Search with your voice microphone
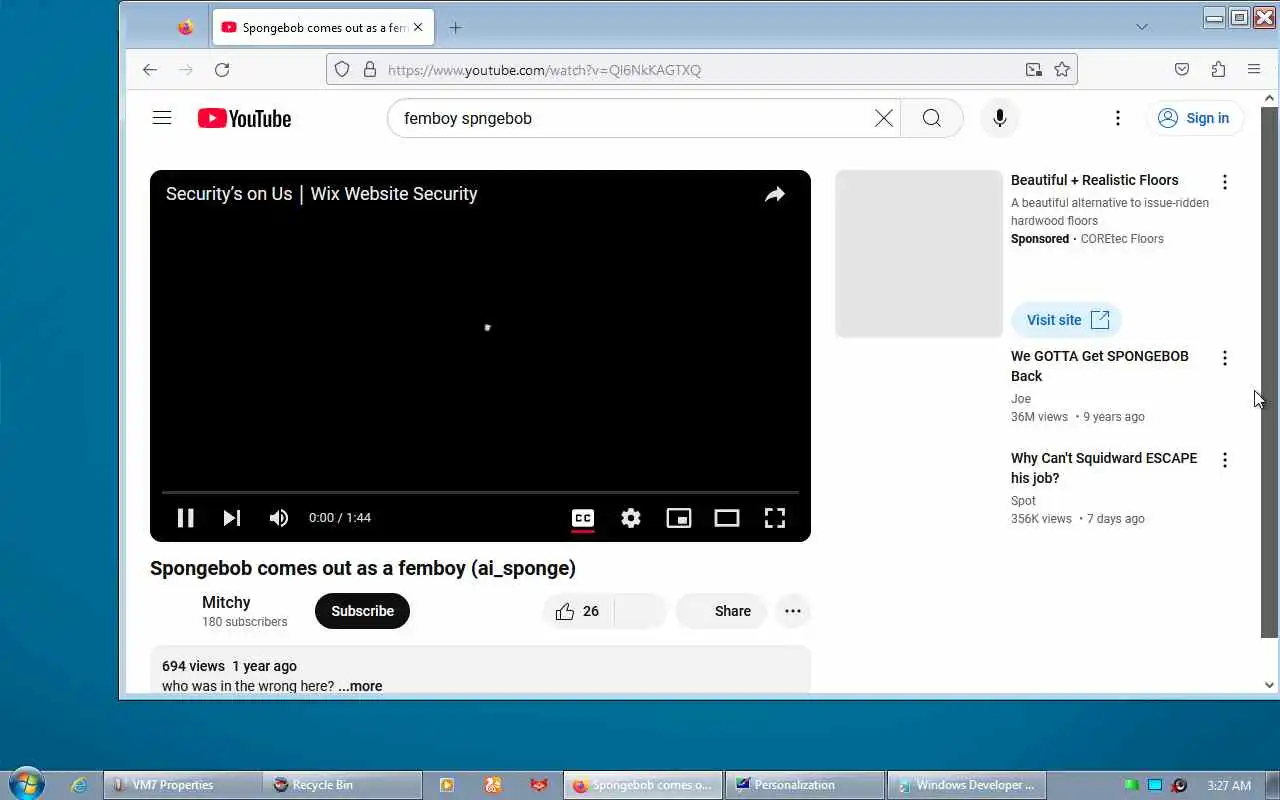1280x800 pixels. (999, 118)
